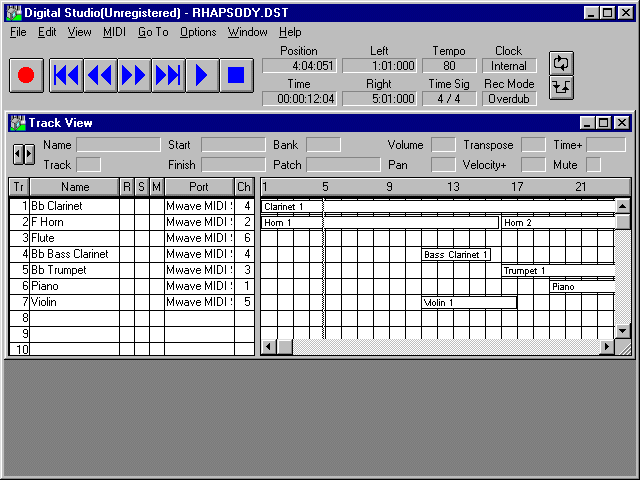Open the MIDI menu
This screenshot has width=640, height=480.
114,32
